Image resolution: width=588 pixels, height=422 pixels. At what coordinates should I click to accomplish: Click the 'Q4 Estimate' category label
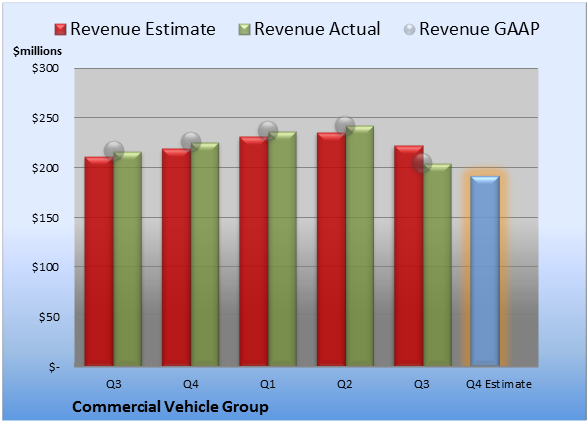coord(499,384)
